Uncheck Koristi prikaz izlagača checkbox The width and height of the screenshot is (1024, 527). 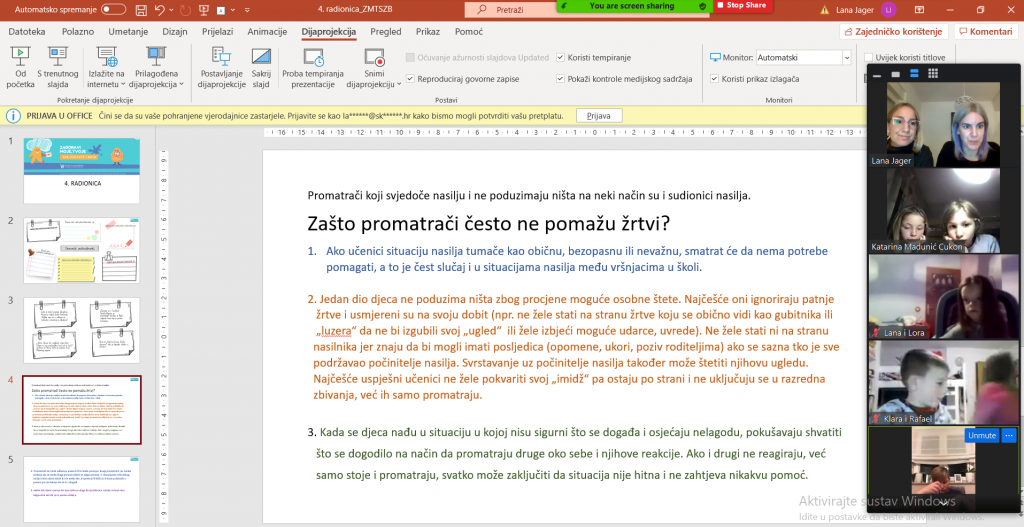pyautogui.click(x=713, y=78)
